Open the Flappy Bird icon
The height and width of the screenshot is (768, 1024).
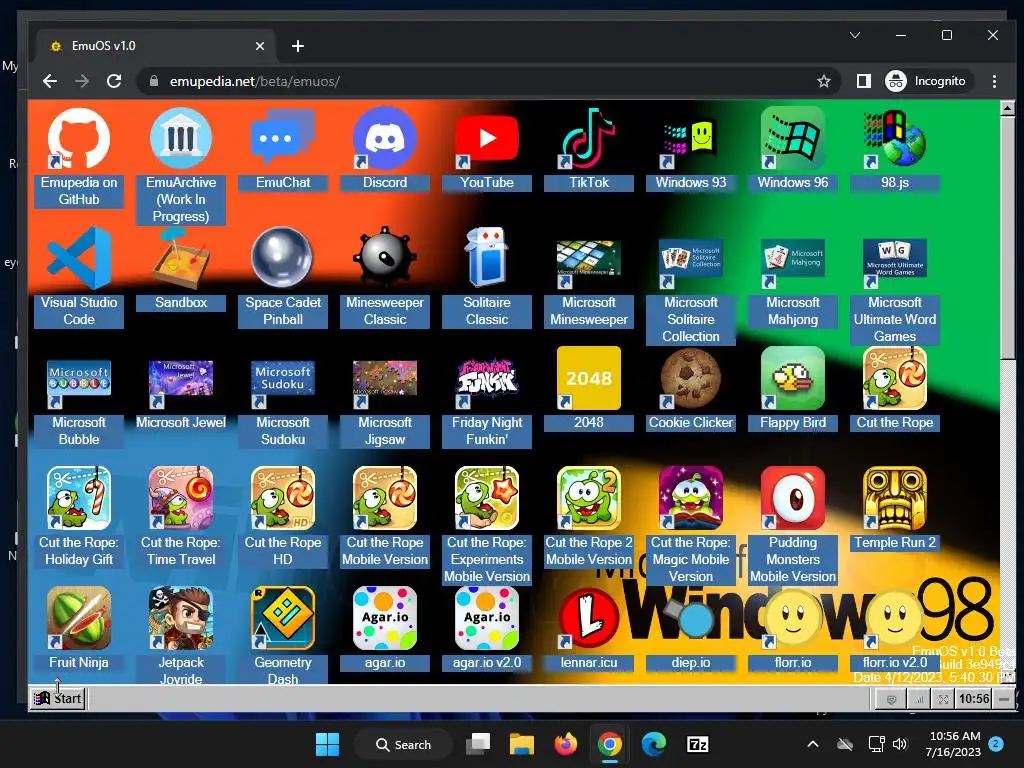pos(793,378)
